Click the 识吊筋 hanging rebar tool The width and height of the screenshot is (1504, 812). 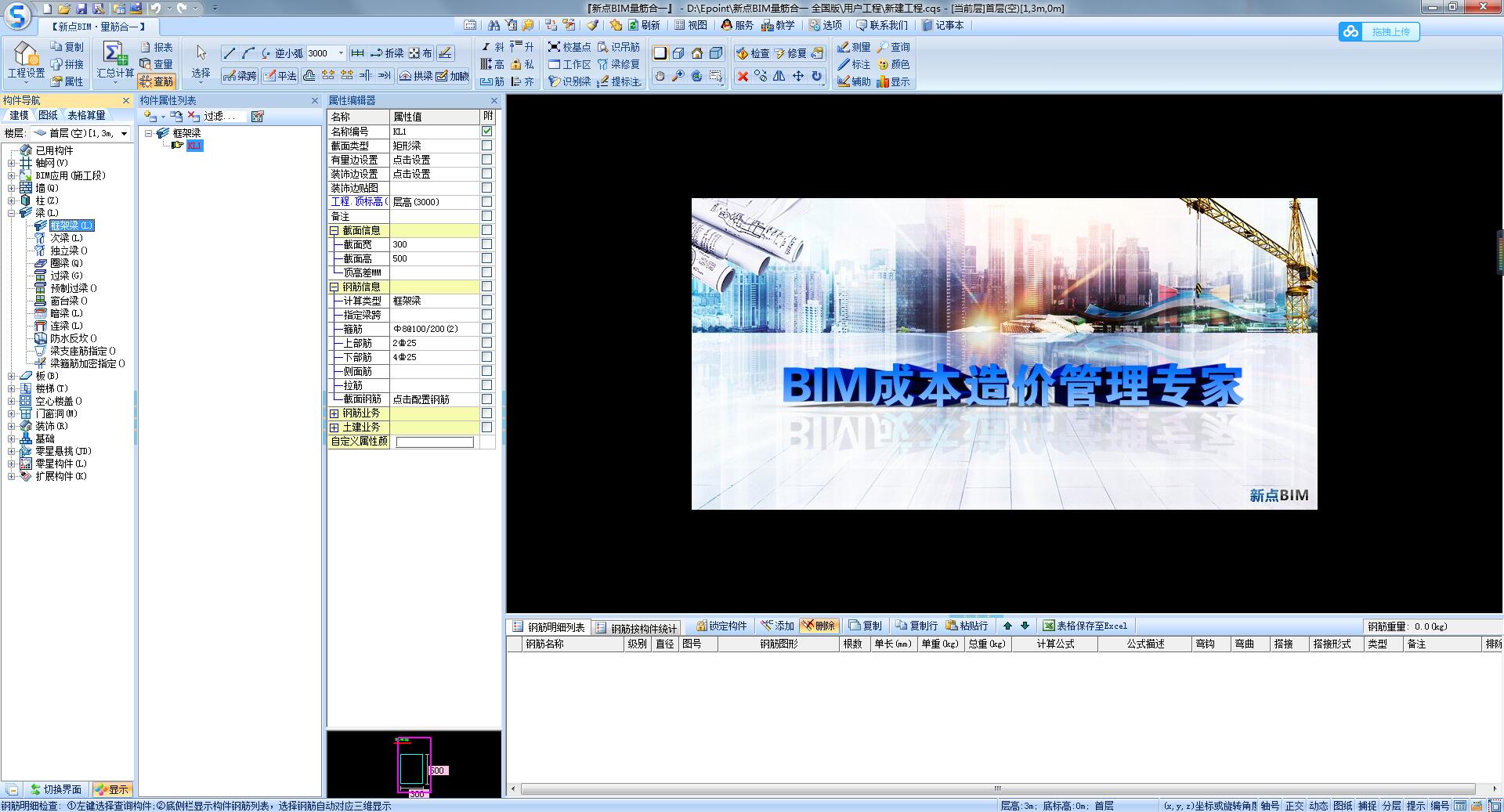(x=618, y=47)
